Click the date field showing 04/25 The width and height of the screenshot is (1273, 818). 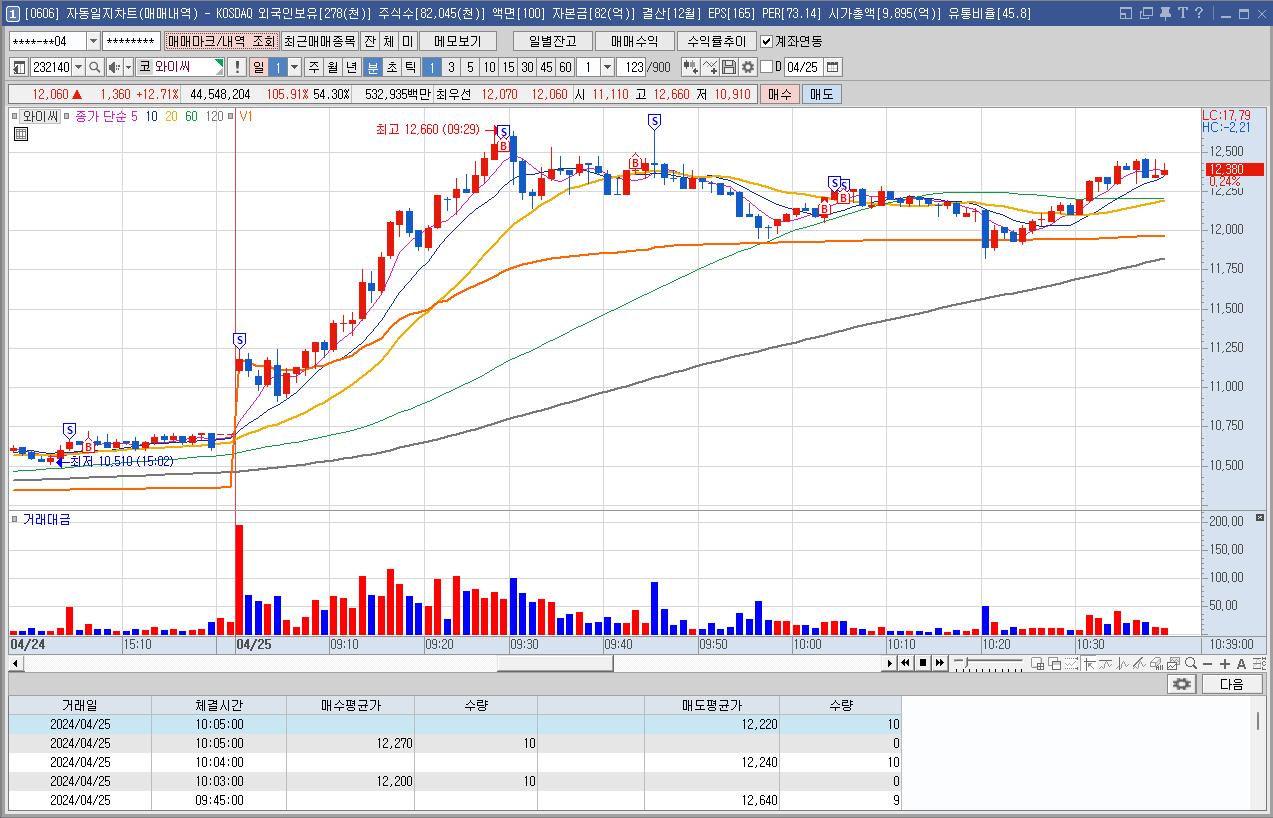pyautogui.click(x=802, y=67)
